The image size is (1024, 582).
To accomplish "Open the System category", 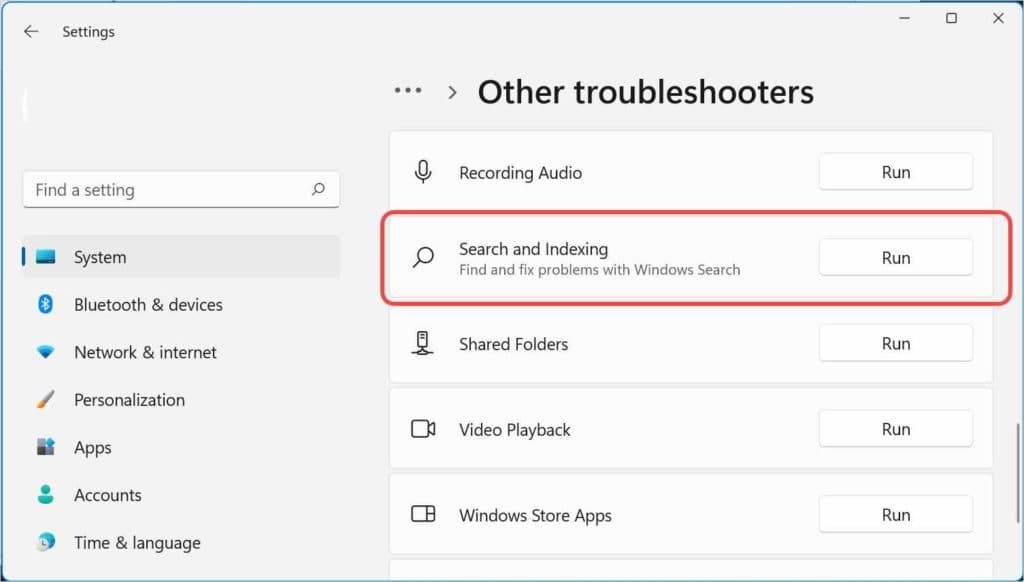I will pyautogui.click(x=182, y=257).
